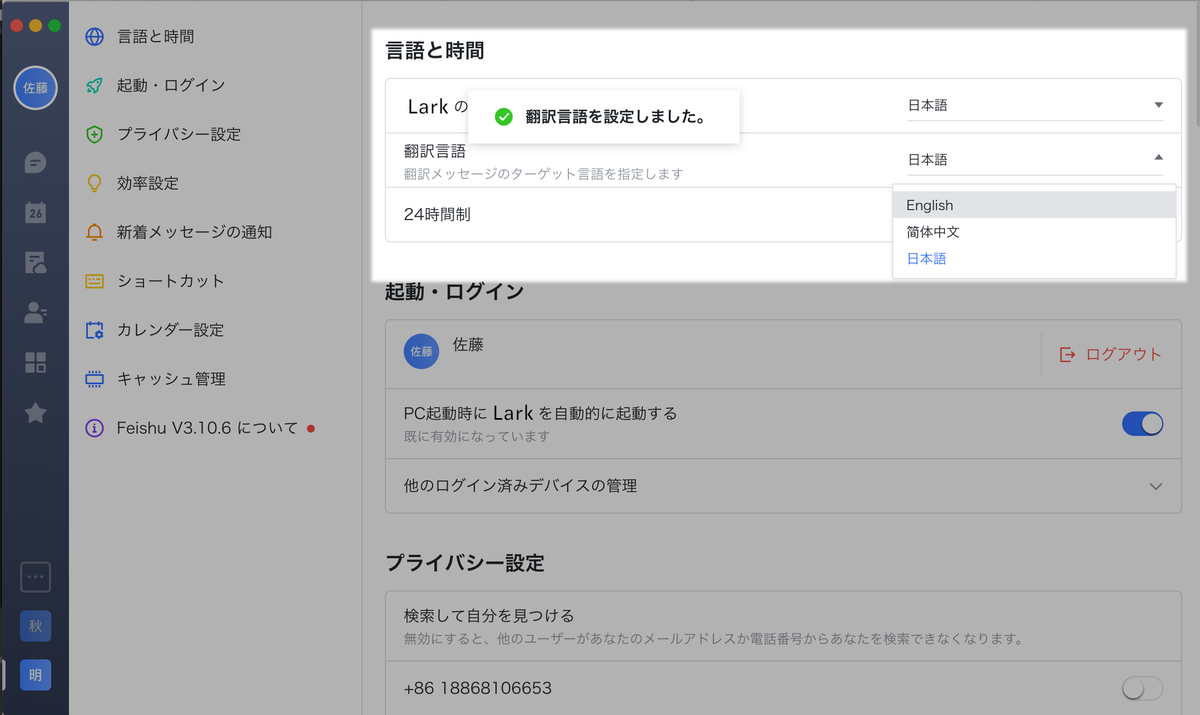Open the Workplace apps grid icon
The height and width of the screenshot is (715, 1200).
35,362
